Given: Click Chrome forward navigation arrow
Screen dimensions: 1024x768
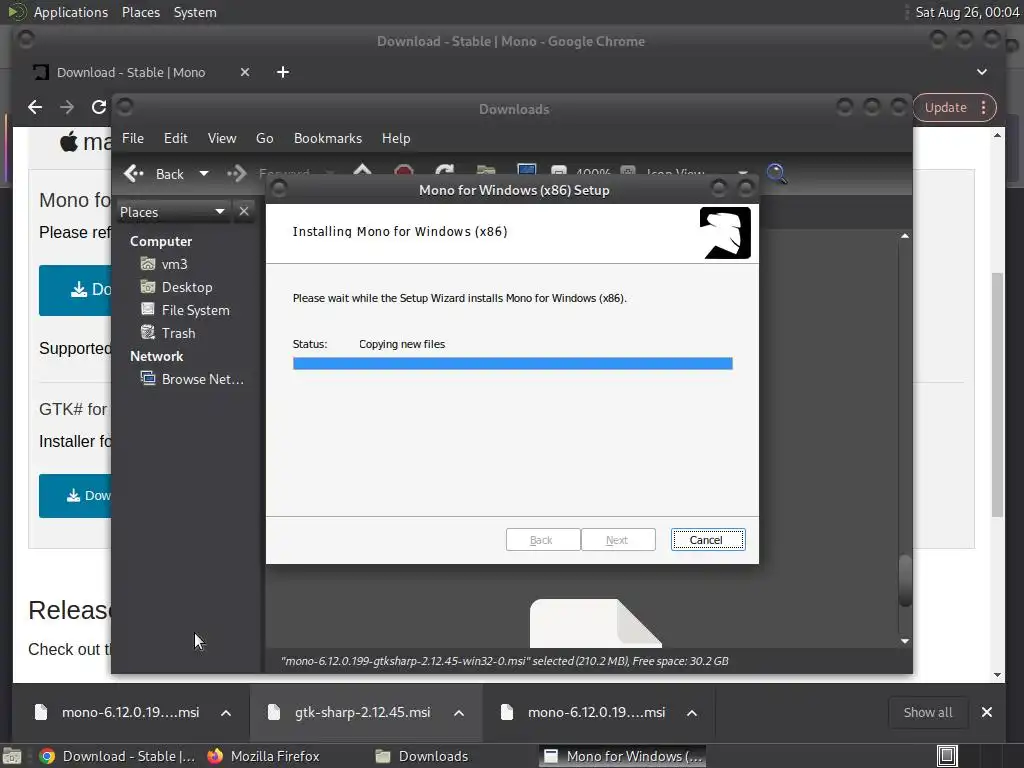Looking at the screenshot, I should coord(67,107).
